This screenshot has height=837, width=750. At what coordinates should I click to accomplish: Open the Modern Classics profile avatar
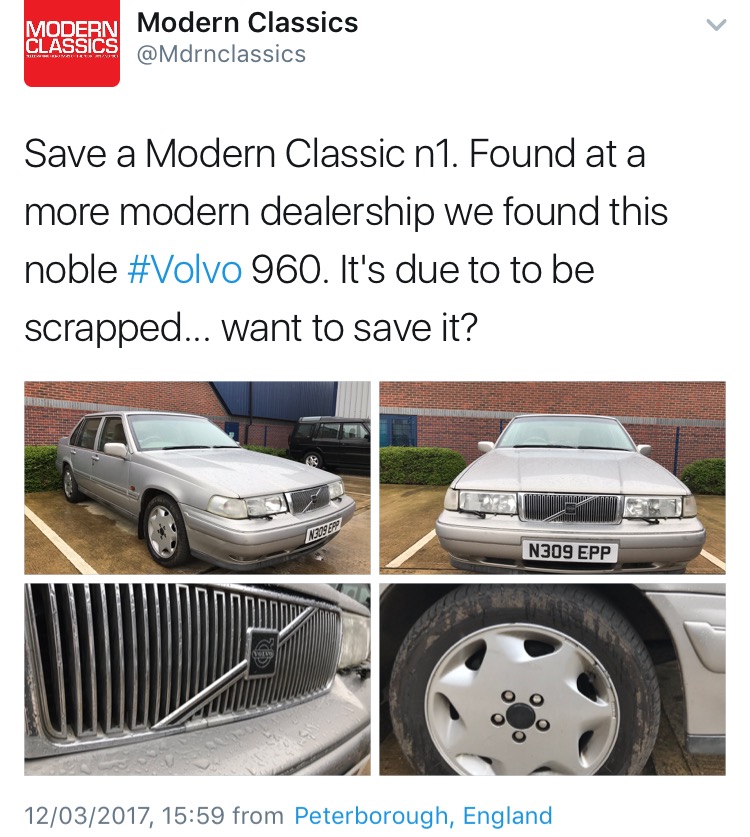click(x=72, y=43)
